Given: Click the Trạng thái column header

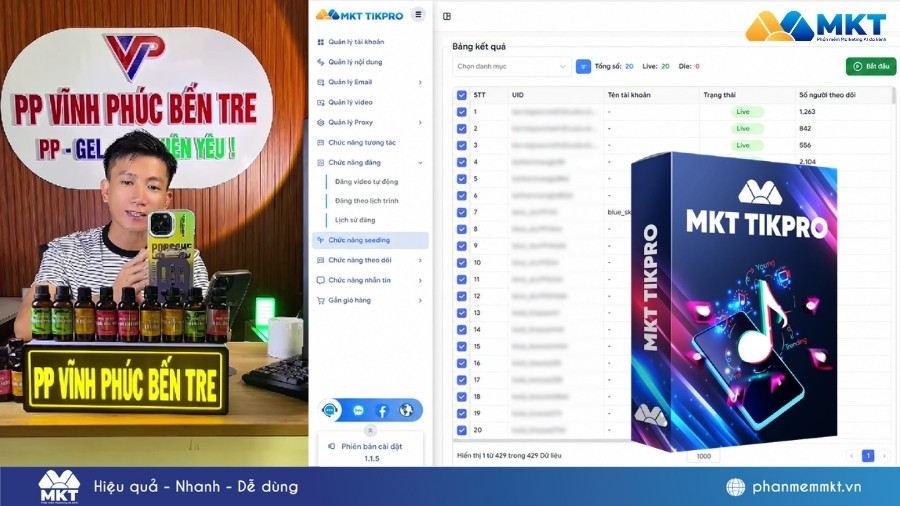Looking at the screenshot, I should point(719,95).
